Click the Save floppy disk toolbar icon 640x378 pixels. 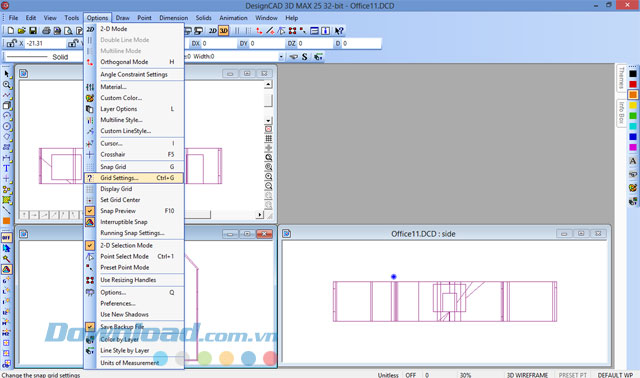click(33, 31)
